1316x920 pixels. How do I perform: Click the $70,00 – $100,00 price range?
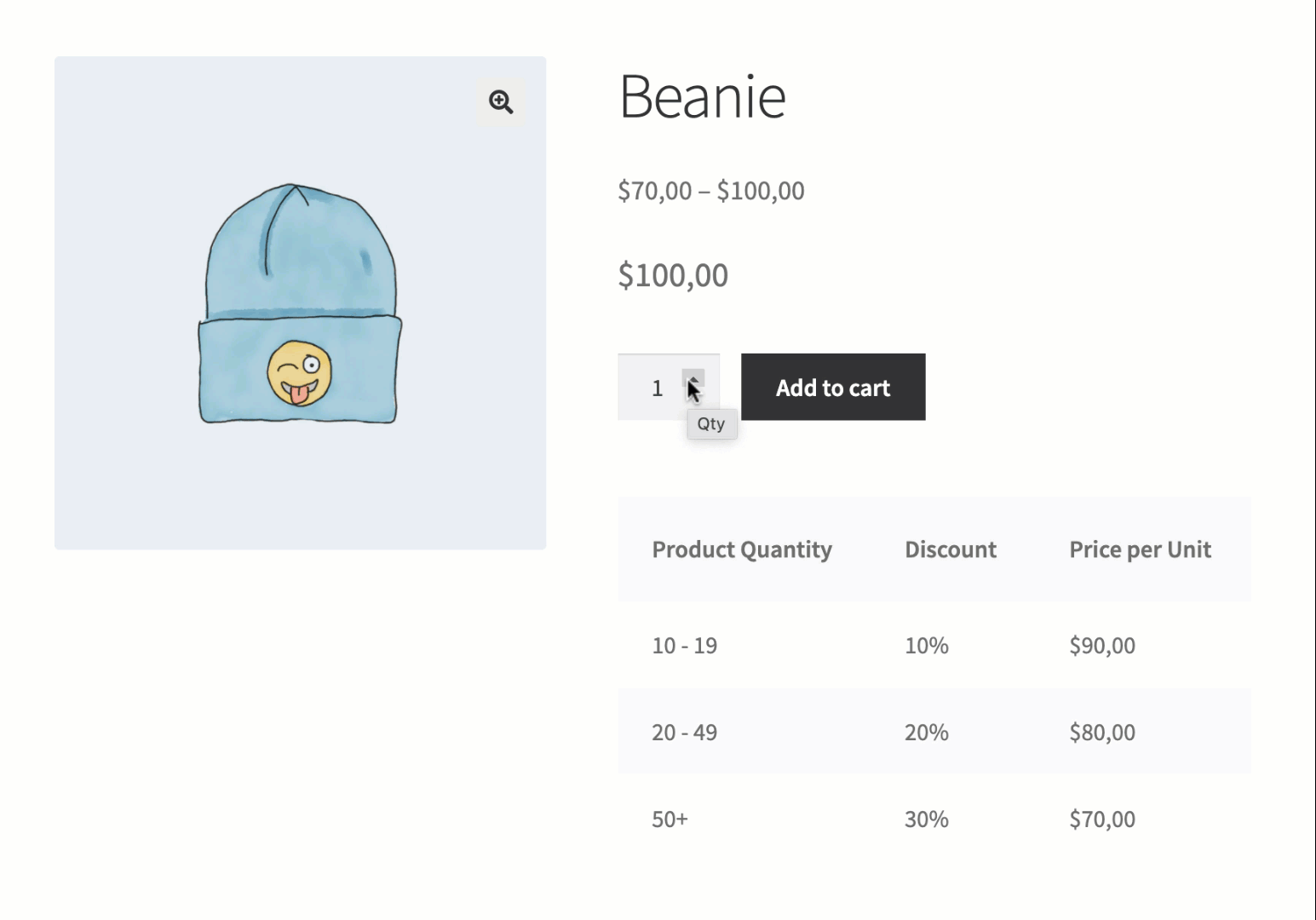point(710,191)
